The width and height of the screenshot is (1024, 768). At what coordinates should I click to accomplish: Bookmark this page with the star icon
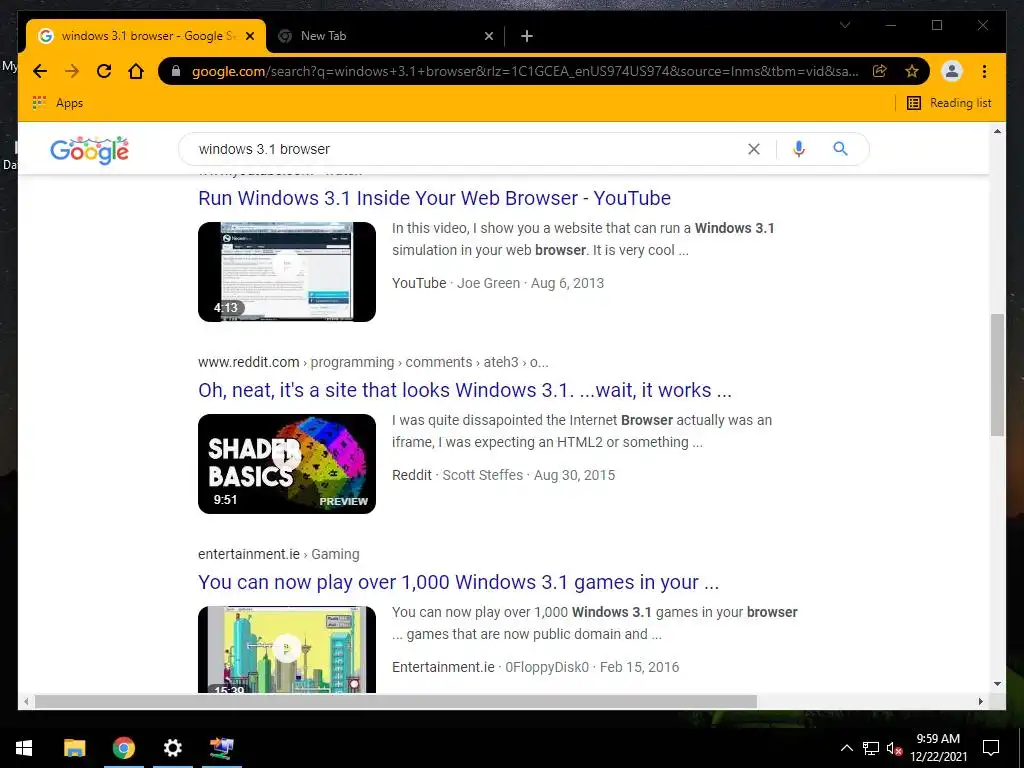[912, 71]
